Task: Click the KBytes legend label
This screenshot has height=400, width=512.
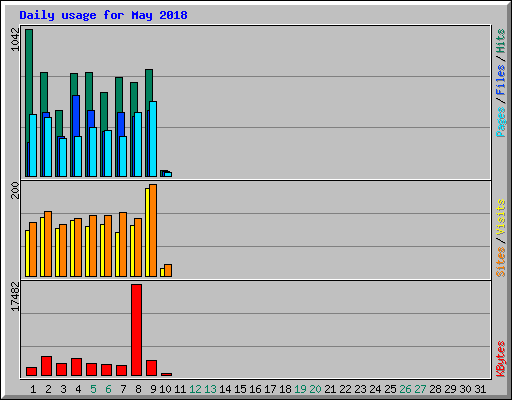Action: coord(501,359)
